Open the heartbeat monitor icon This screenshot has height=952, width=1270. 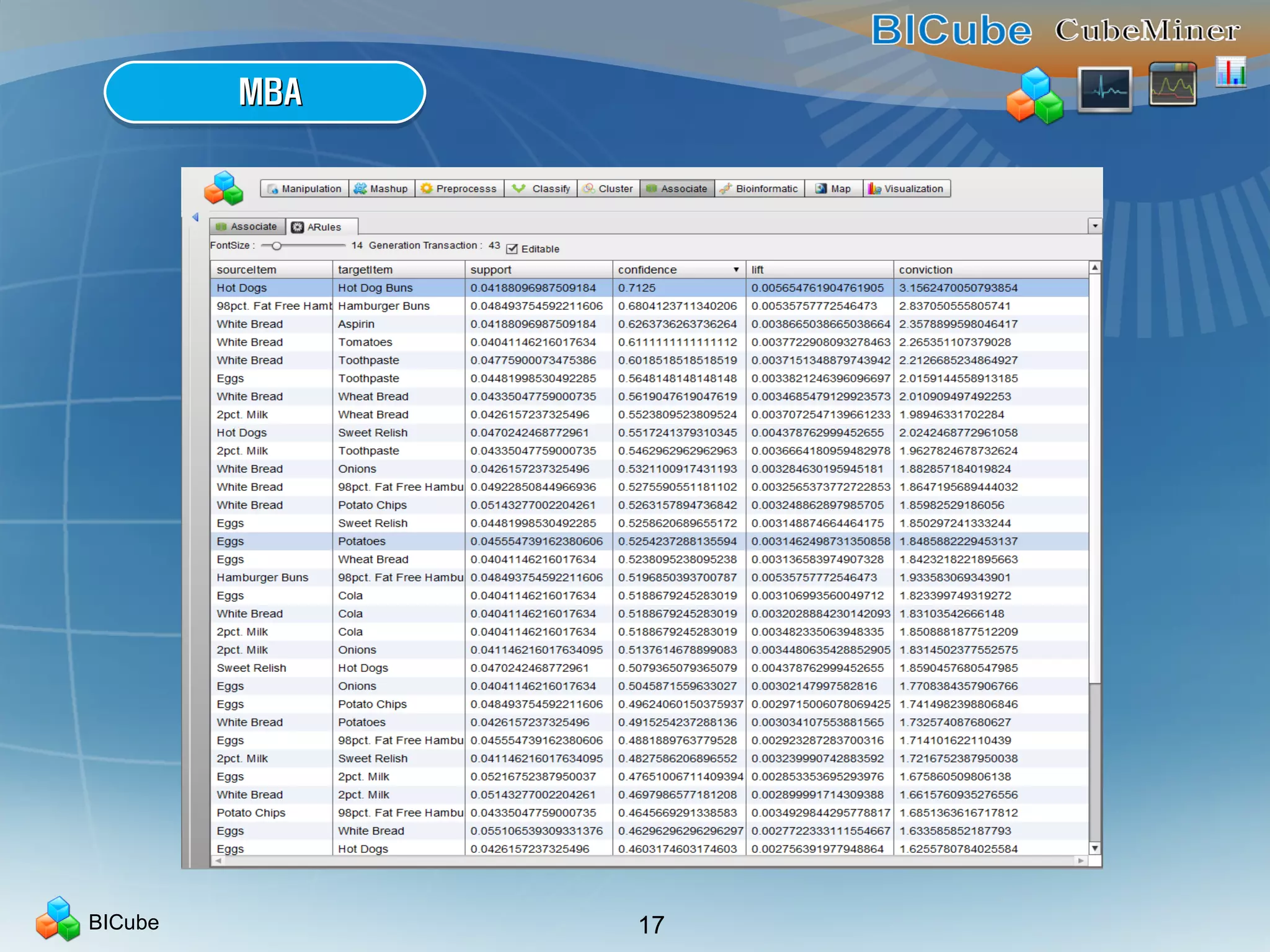point(1104,90)
